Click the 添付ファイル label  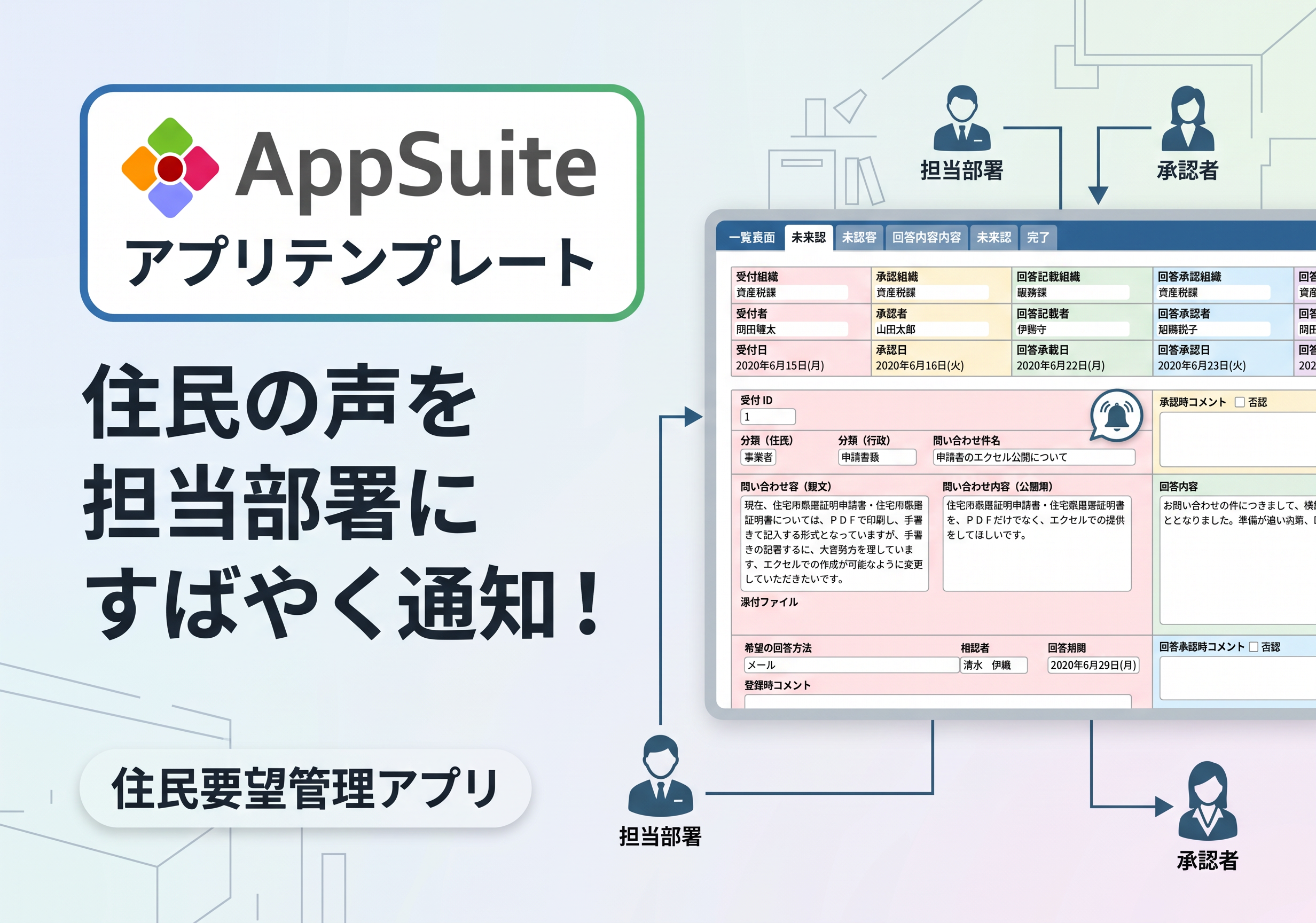769,602
